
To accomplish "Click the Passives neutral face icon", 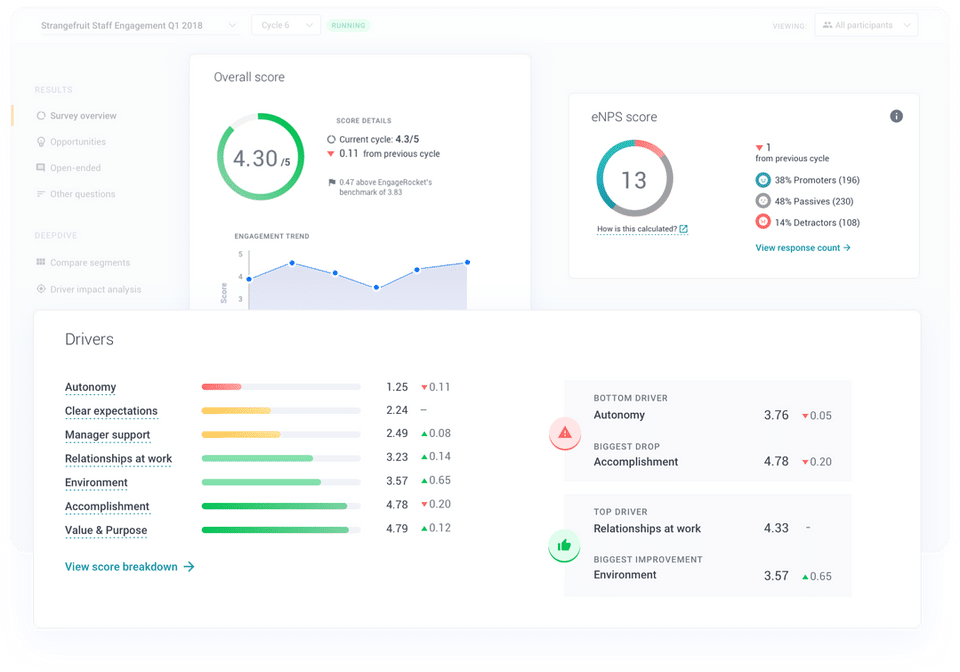I will (763, 201).
